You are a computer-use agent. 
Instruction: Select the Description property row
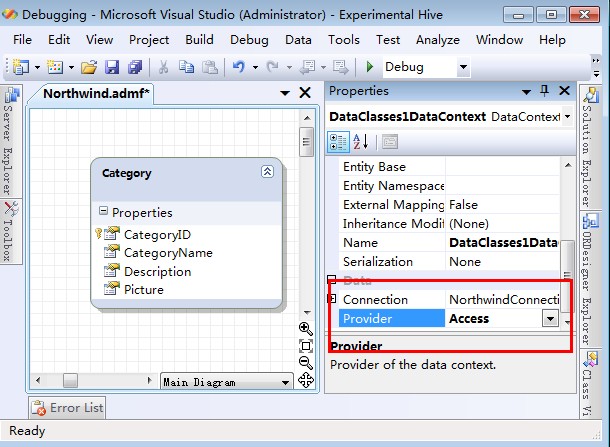pyautogui.click(x=157, y=272)
